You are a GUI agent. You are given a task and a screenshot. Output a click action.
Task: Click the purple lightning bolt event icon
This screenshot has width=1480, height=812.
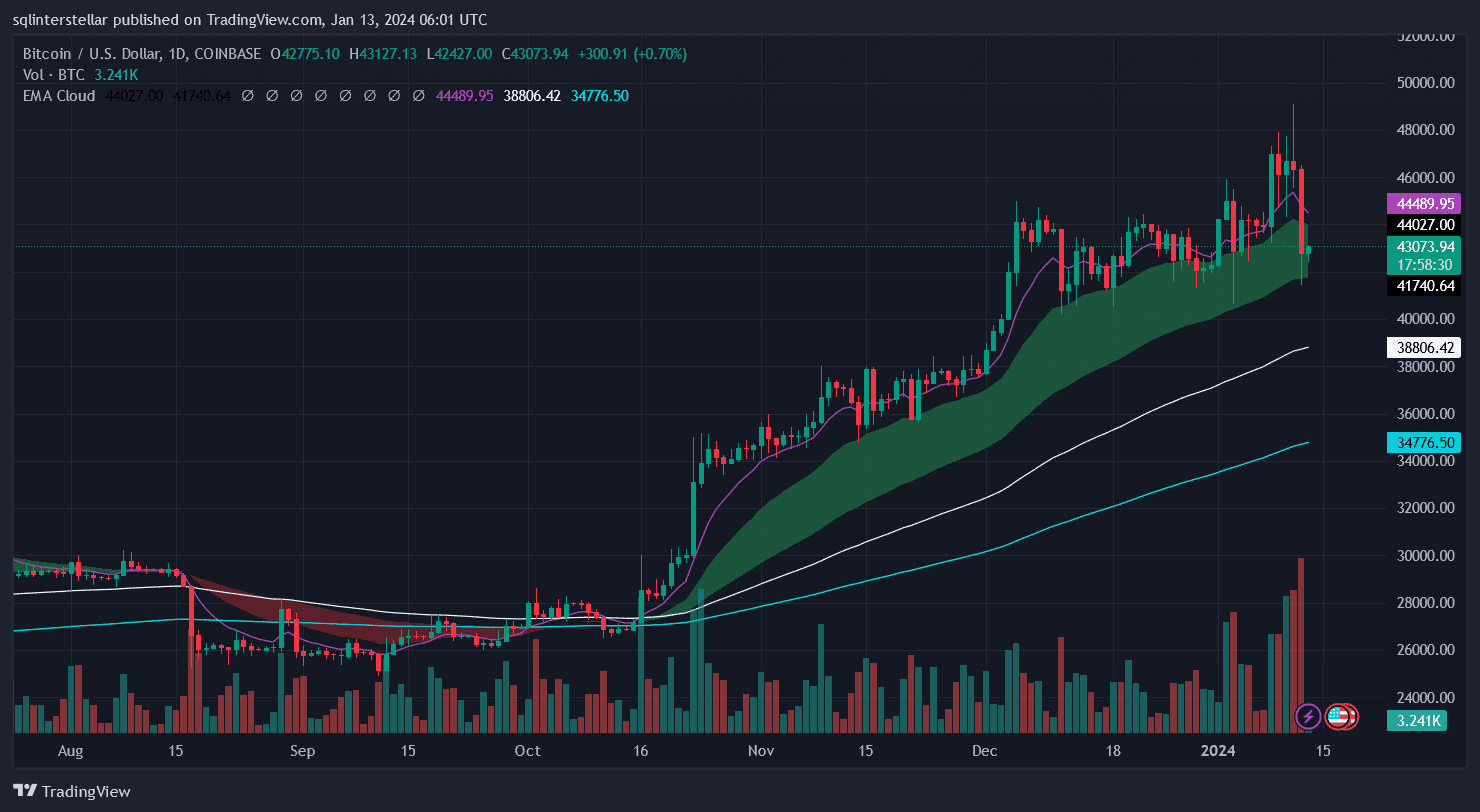pos(1307,716)
